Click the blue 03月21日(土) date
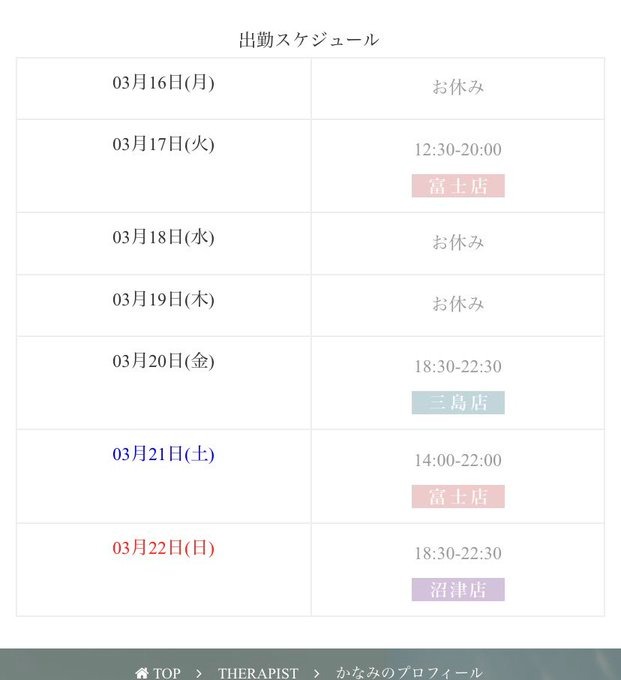Viewport: 621px width, 680px height. tap(163, 455)
